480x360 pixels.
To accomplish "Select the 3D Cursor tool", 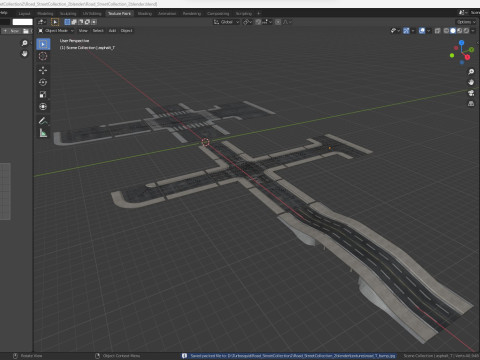I will pos(43,56).
